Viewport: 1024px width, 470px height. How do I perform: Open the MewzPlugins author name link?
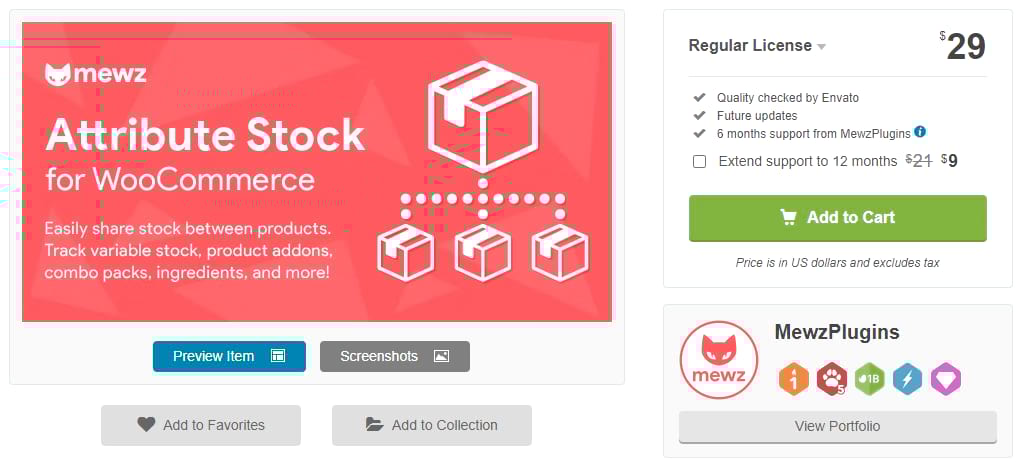pos(836,332)
